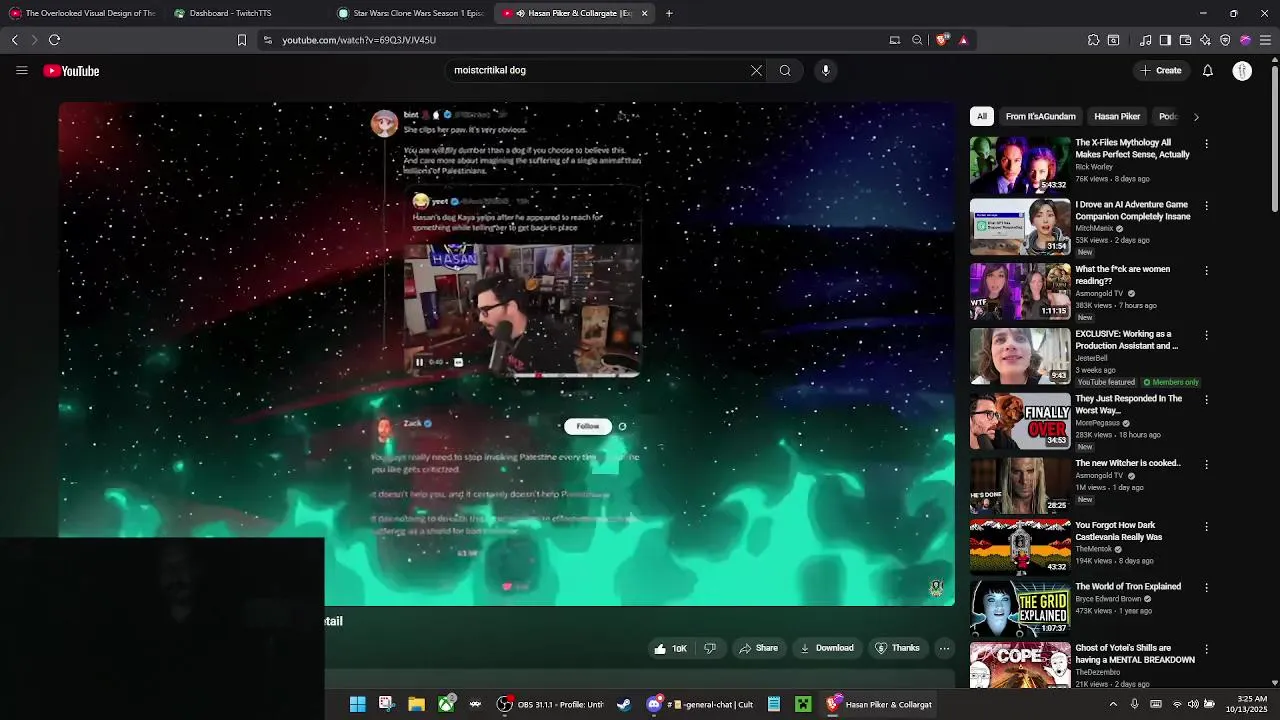
Task: Select the All filter chip
Action: pos(982,116)
